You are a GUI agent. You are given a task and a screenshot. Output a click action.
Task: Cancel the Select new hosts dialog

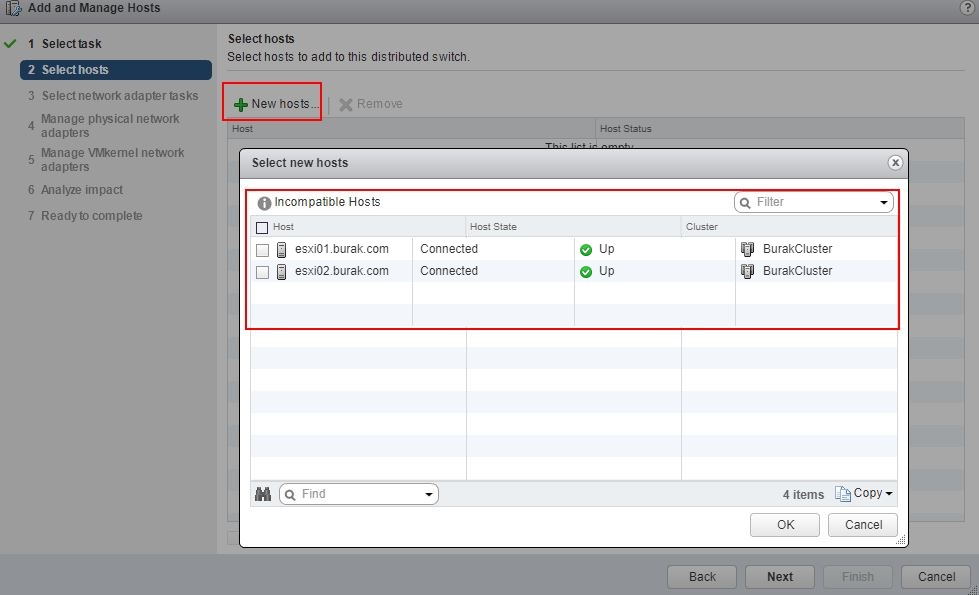click(x=863, y=525)
